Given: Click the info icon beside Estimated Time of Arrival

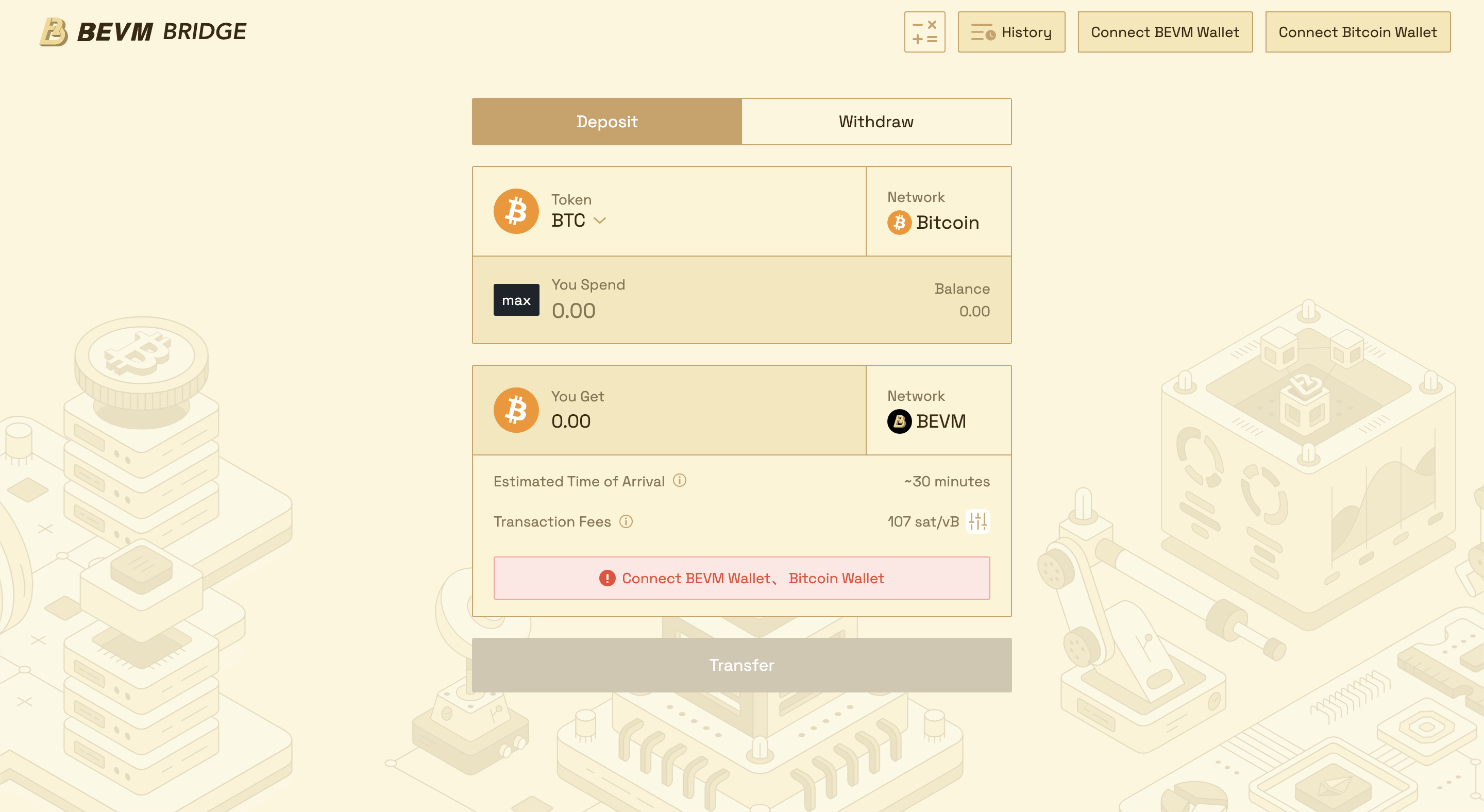Looking at the screenshot, I should pyautogui.click(x=679, y=480).
